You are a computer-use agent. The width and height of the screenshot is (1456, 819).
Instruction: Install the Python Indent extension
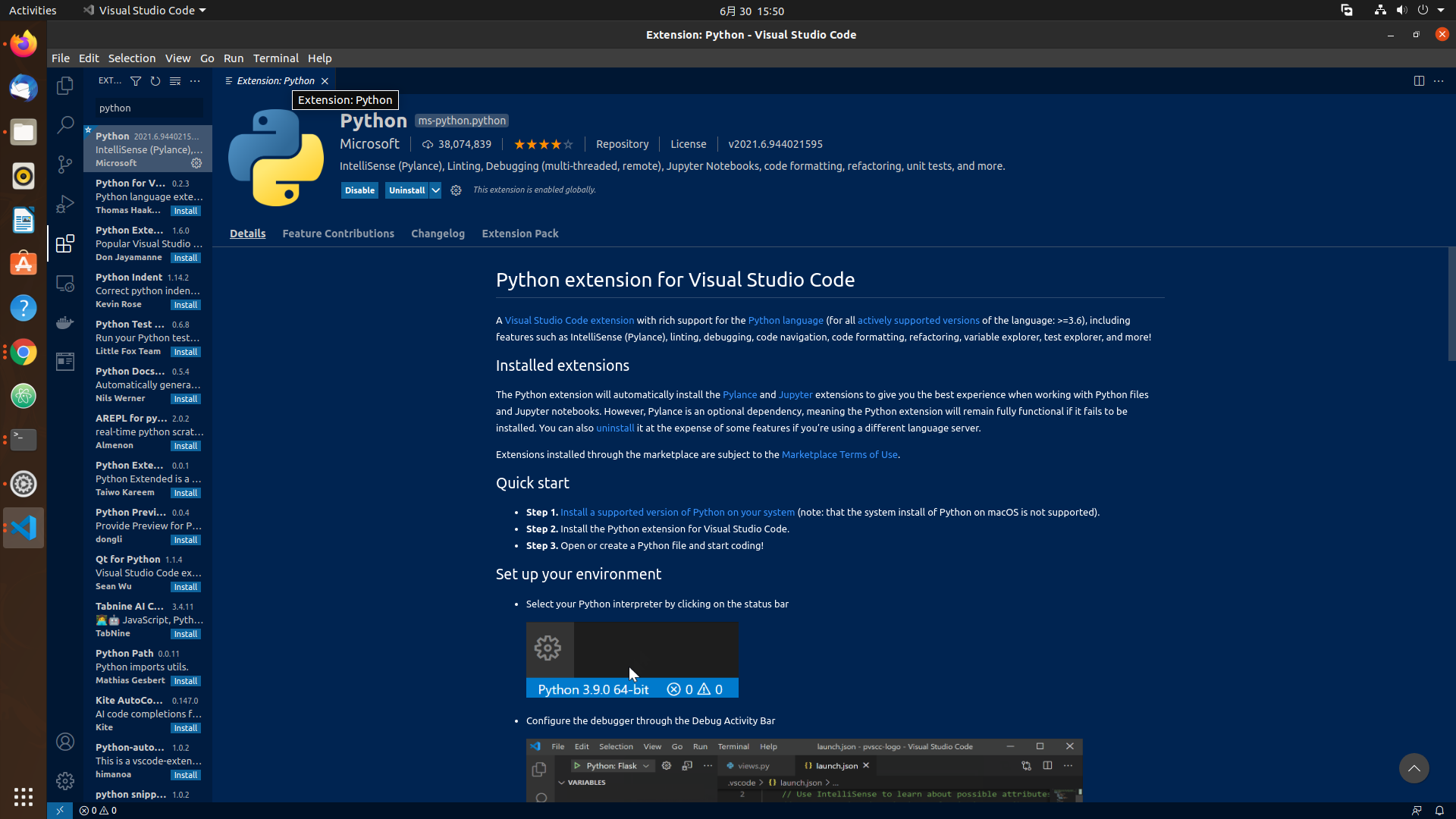[x=186, y=305]
